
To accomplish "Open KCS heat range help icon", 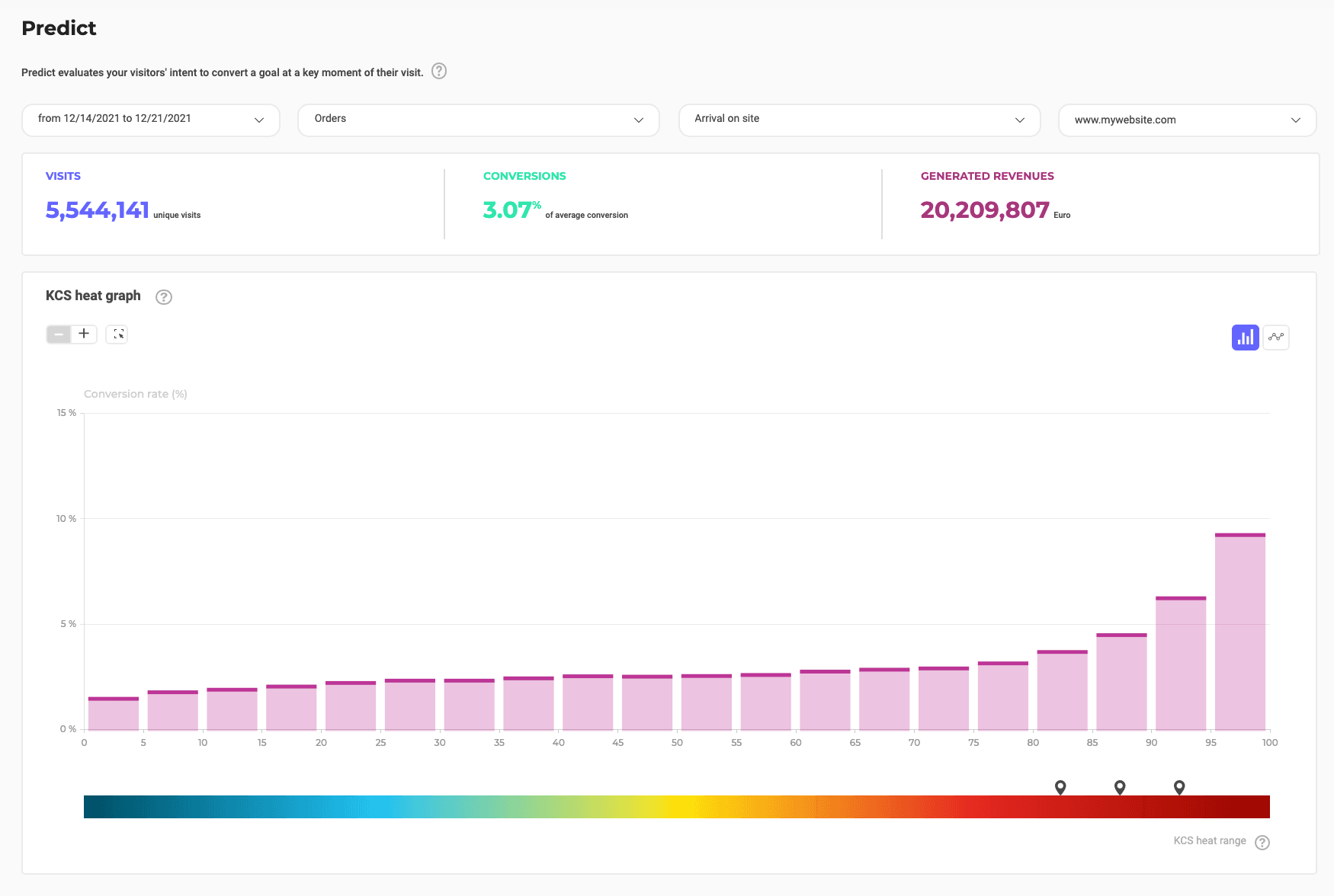I will tap(1262, 842).
